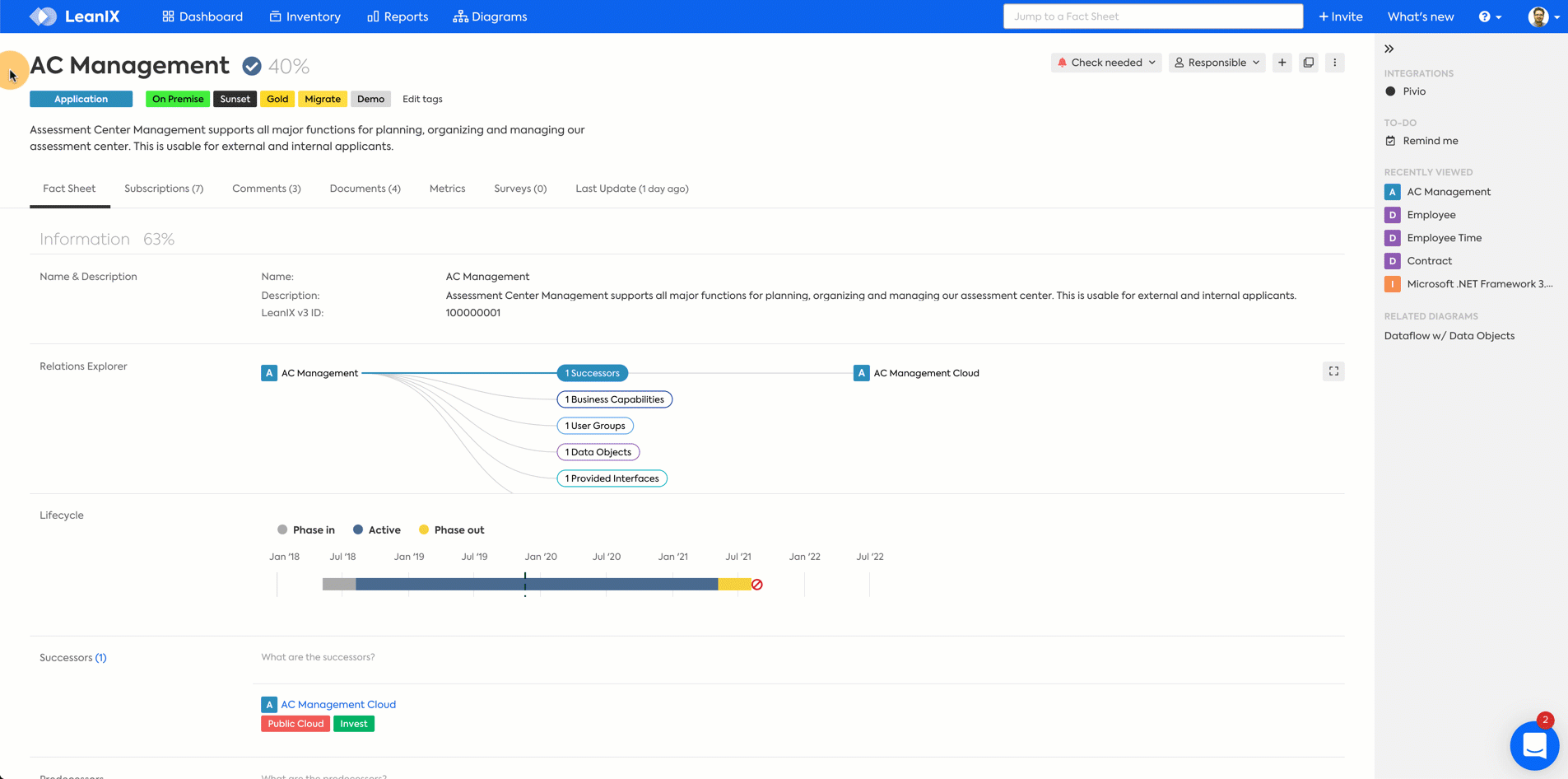Open the help question mark menu
This screenshot has width=1568, height=779.
coord(1490,16)
